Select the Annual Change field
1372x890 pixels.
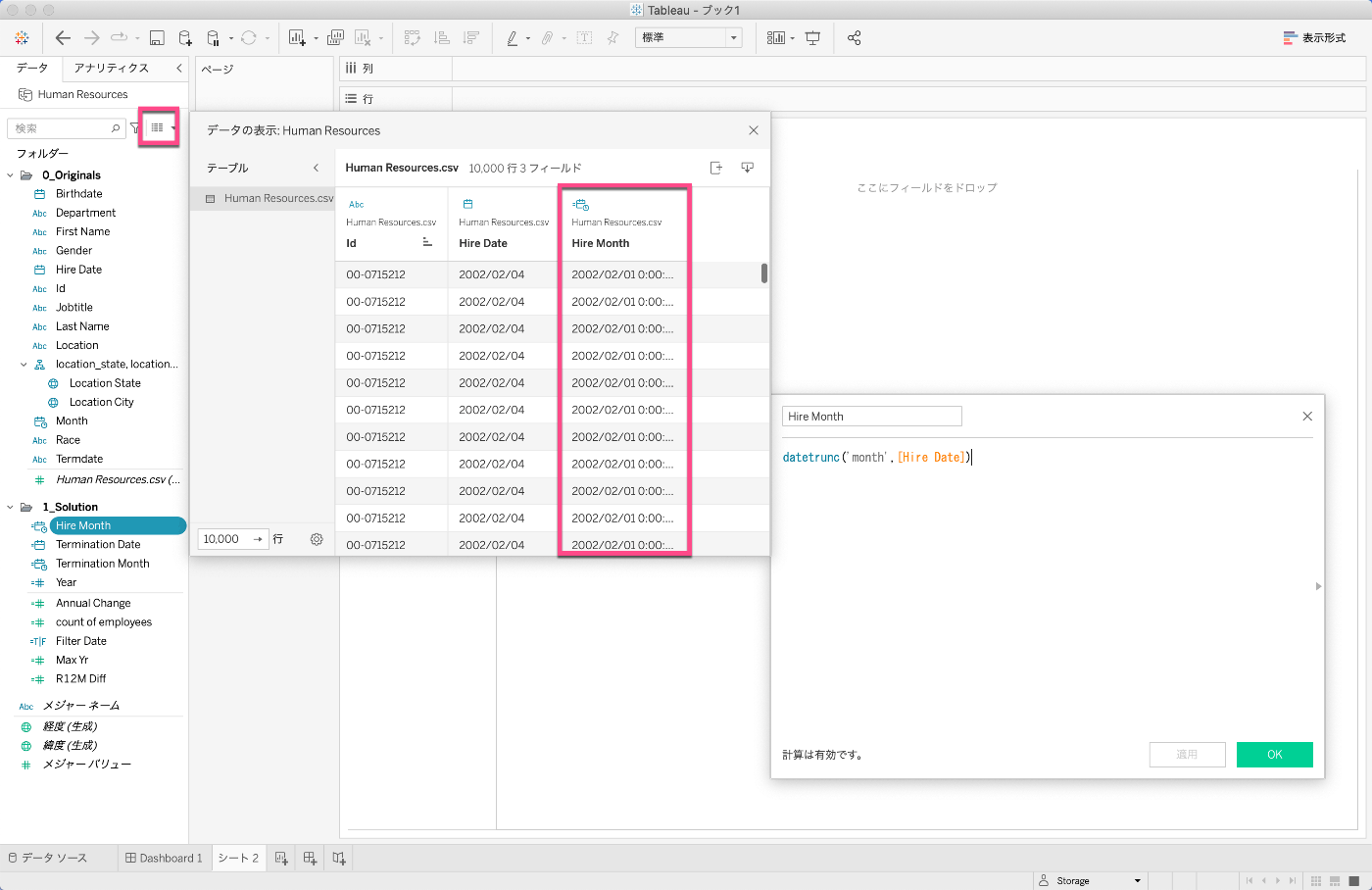pyautogui.click(x=93, y=604)
